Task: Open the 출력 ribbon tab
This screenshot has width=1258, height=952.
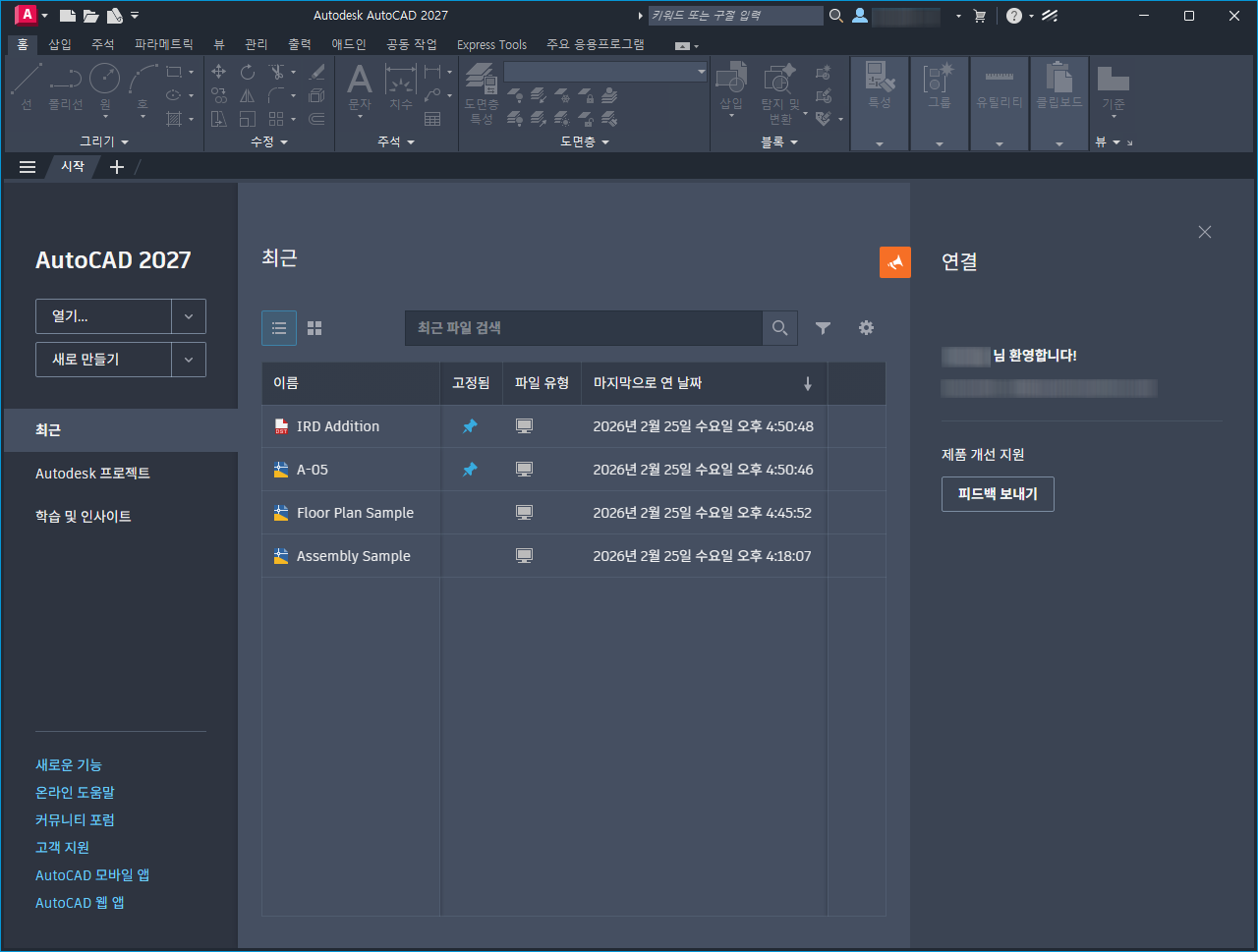Action: point(300,44)
